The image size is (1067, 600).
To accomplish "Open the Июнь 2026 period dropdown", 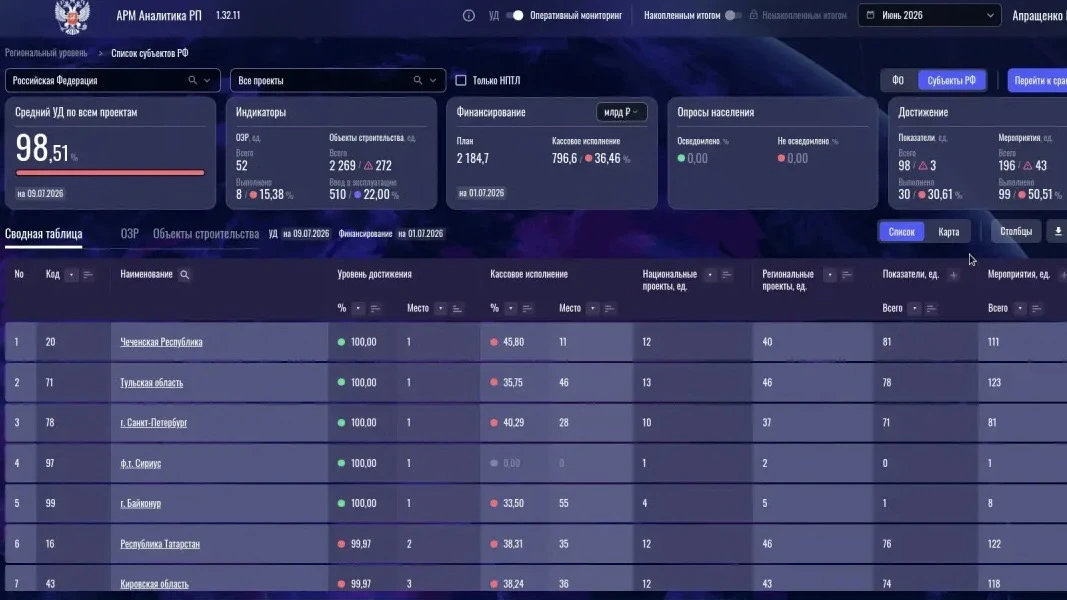I will pyautogui.click(x=929, y=15).
